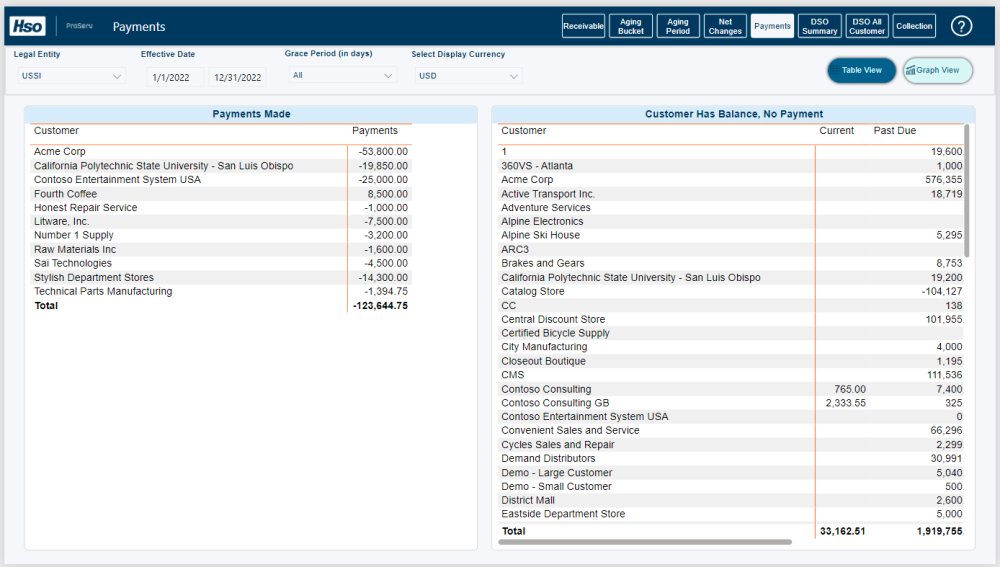Click the total current value 33,162.51
This screenshot has height=567, width=1000.
pyautogui.click(x=842, y=531)
